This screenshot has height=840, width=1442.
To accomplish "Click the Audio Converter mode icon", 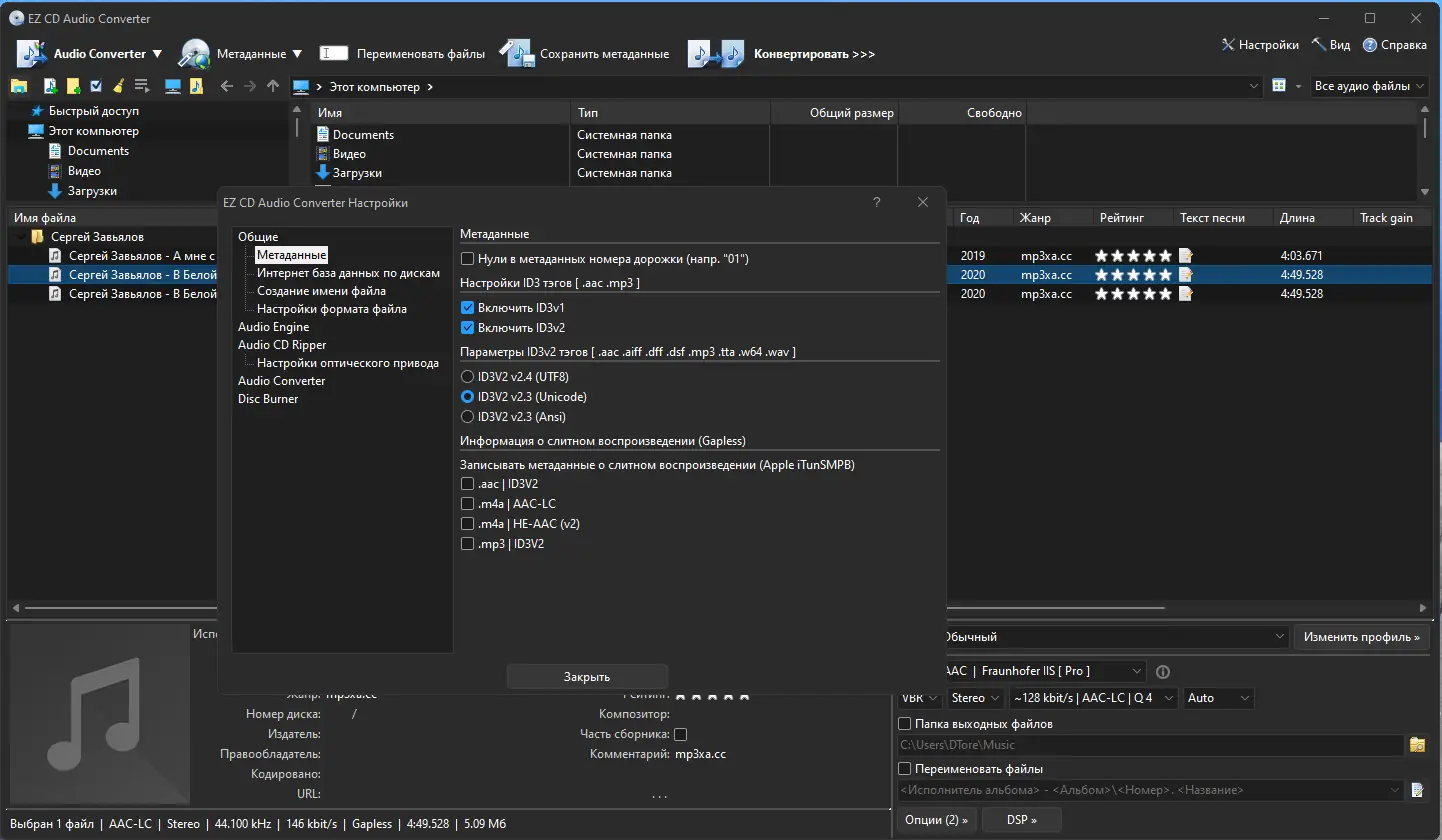I will [31, 54].
